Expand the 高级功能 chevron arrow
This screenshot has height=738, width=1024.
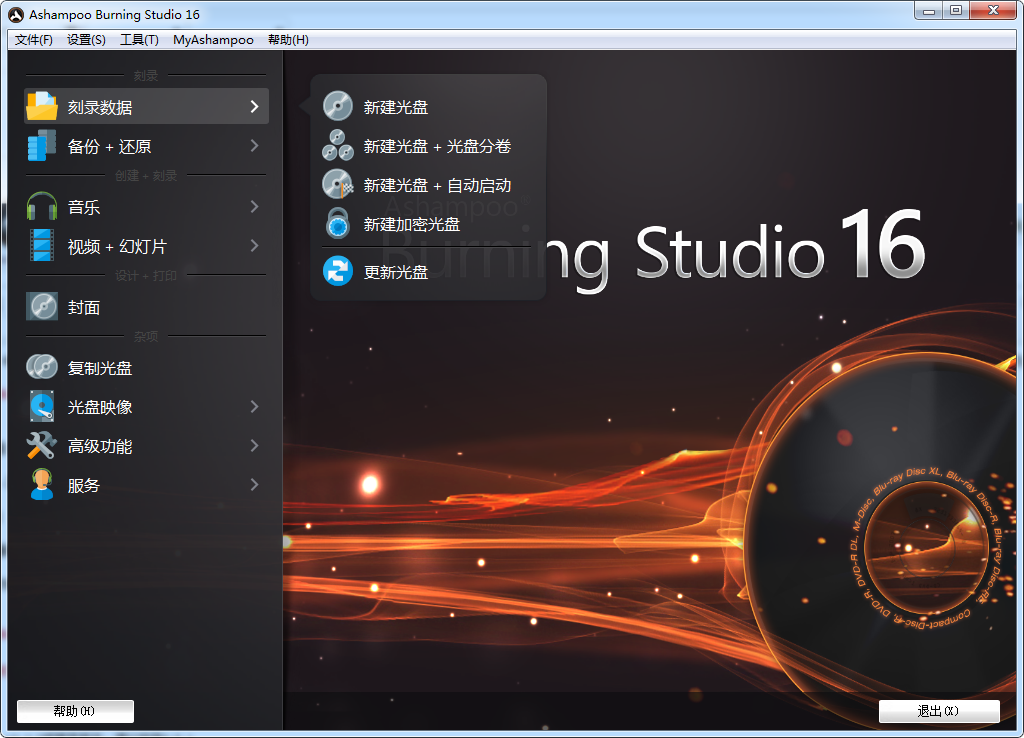(x=255, y=445)
